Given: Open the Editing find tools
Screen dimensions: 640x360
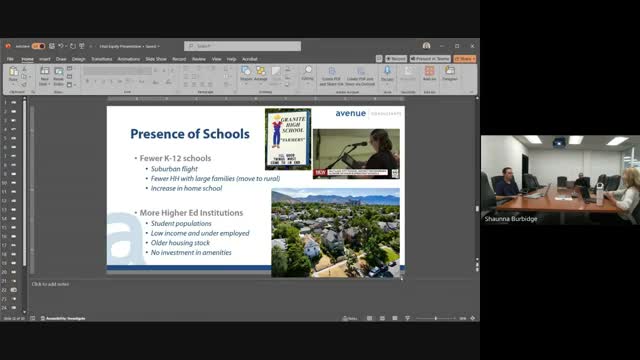Looking at the screenshot, I should coord(308,73).
